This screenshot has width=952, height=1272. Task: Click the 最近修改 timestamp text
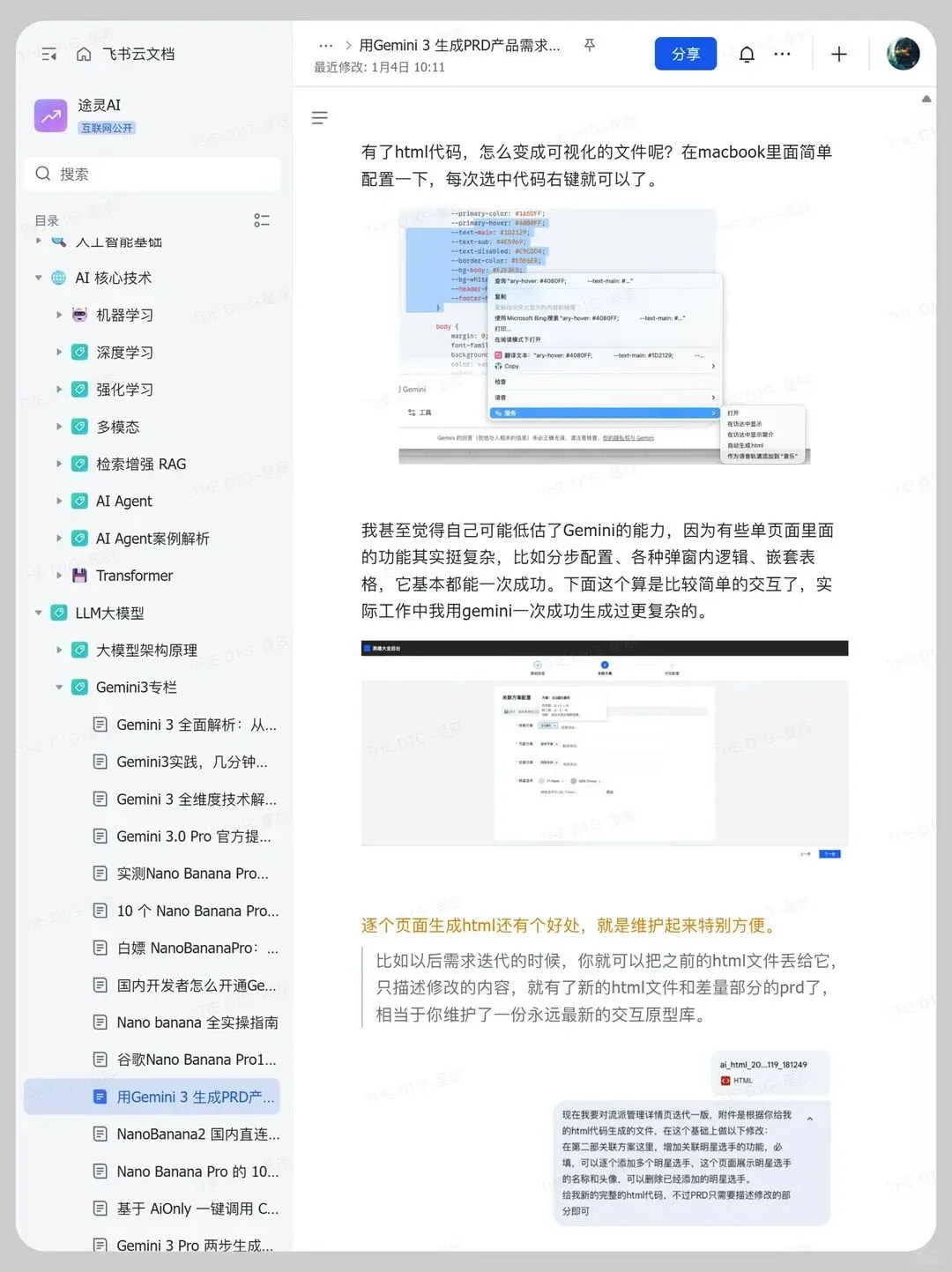[379, 67]
